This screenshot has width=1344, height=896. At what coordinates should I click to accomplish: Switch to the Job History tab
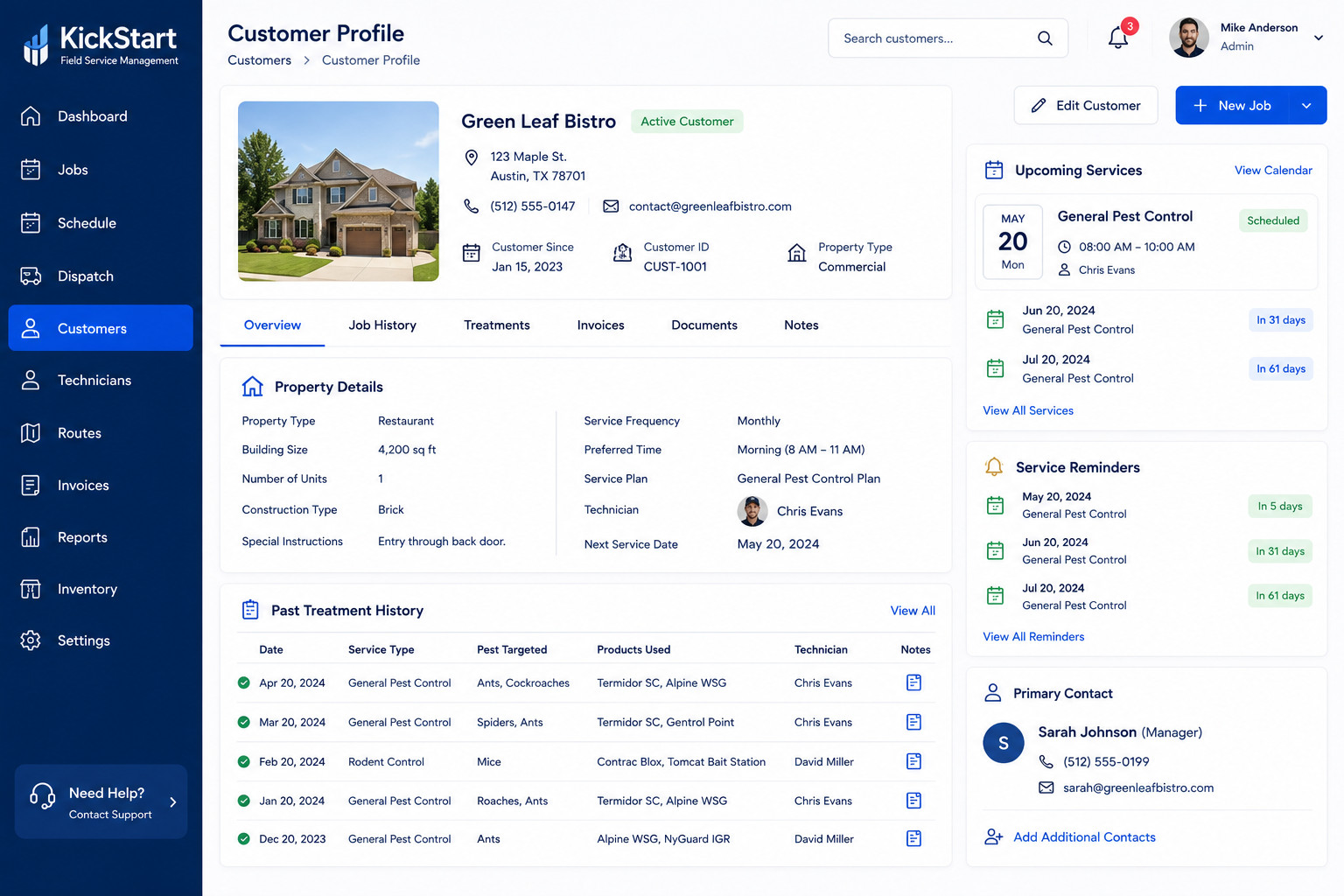382,325
